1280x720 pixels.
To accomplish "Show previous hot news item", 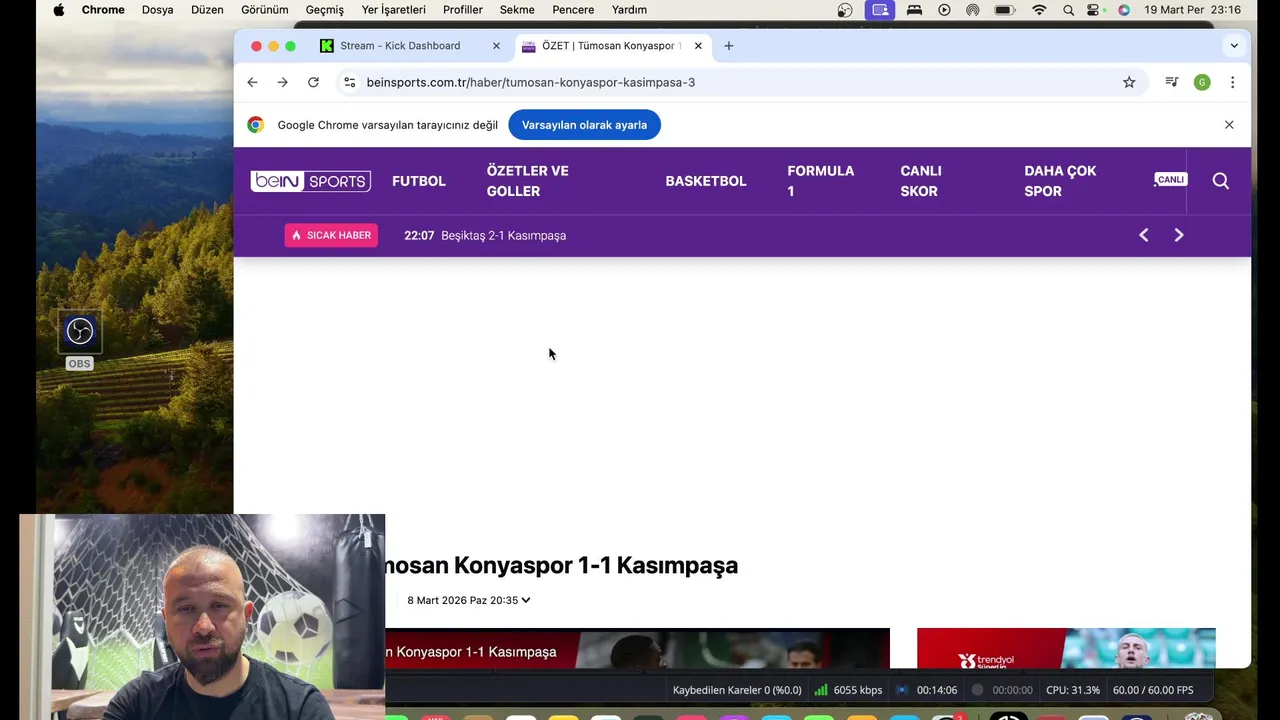I will (1144, 235).
